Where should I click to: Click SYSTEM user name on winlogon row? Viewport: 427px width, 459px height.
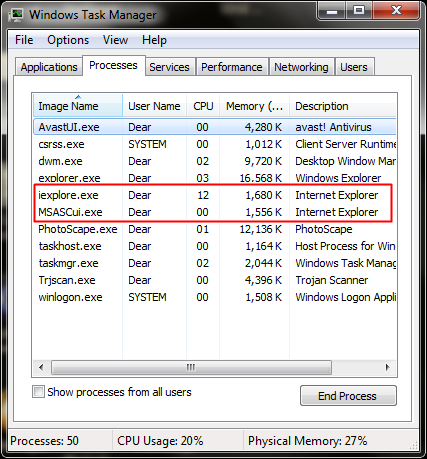click(147, 297)
